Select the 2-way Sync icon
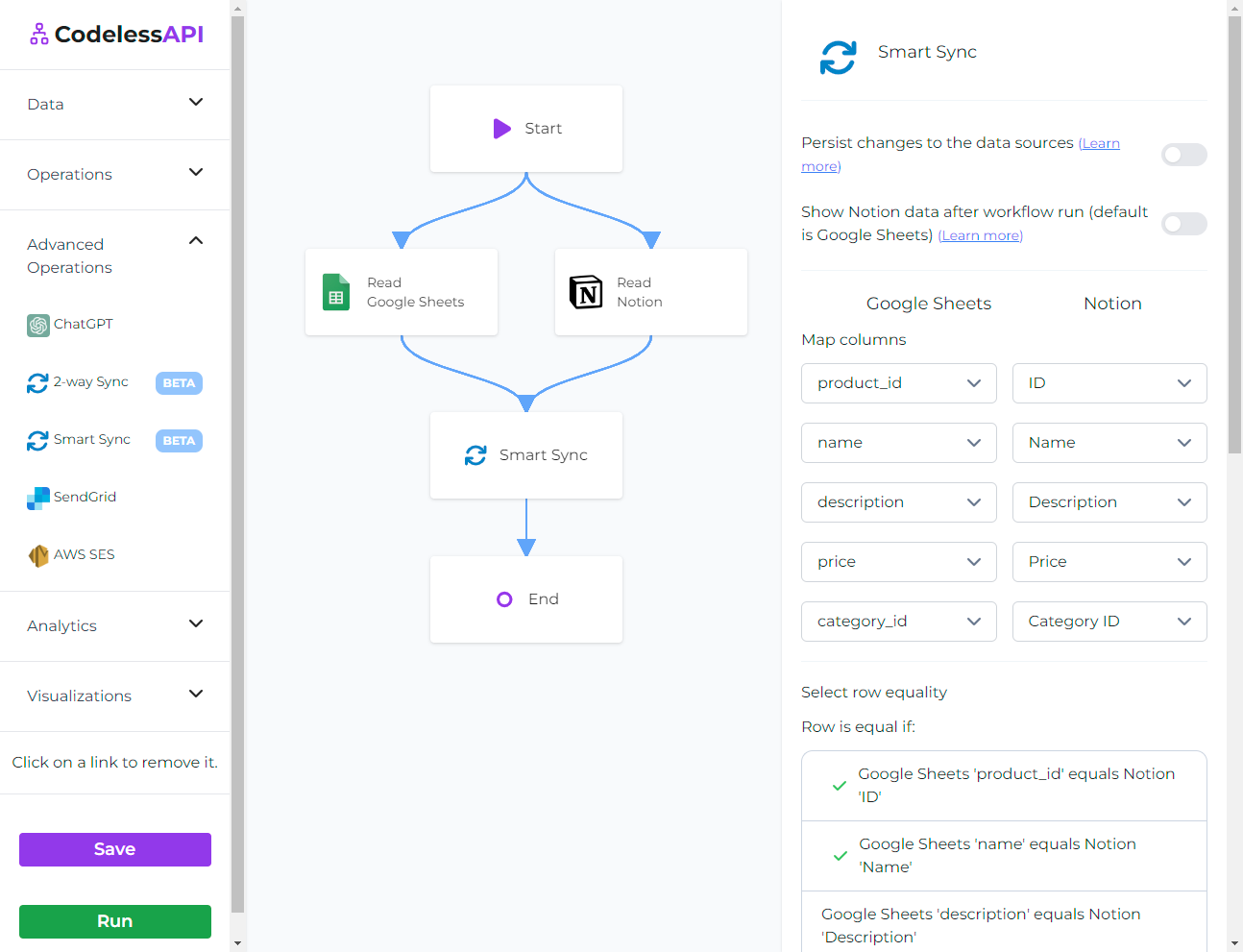This screenshot has height=952, width=1243. (37, 383)
